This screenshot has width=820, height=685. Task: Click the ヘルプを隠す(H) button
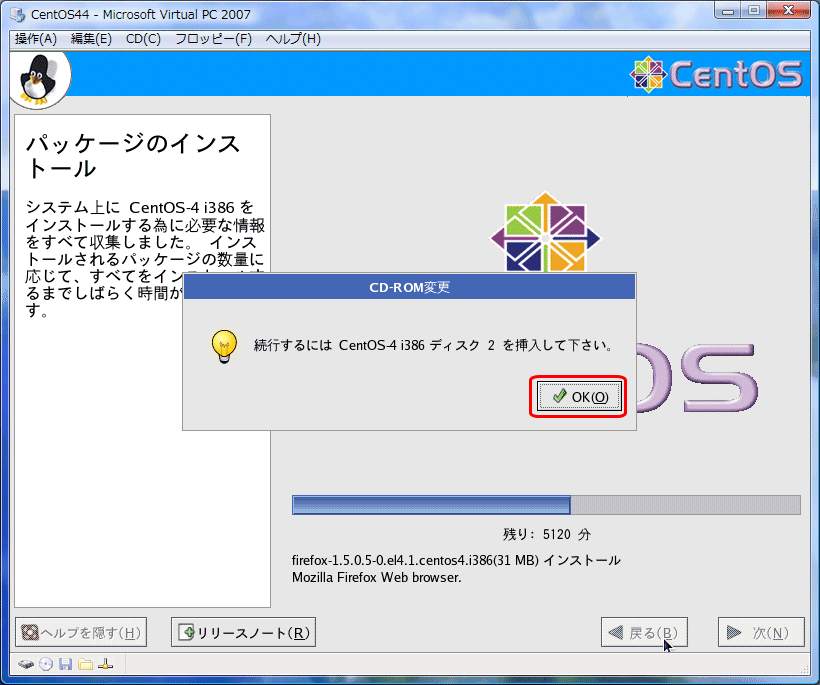(x=81, y=633)
